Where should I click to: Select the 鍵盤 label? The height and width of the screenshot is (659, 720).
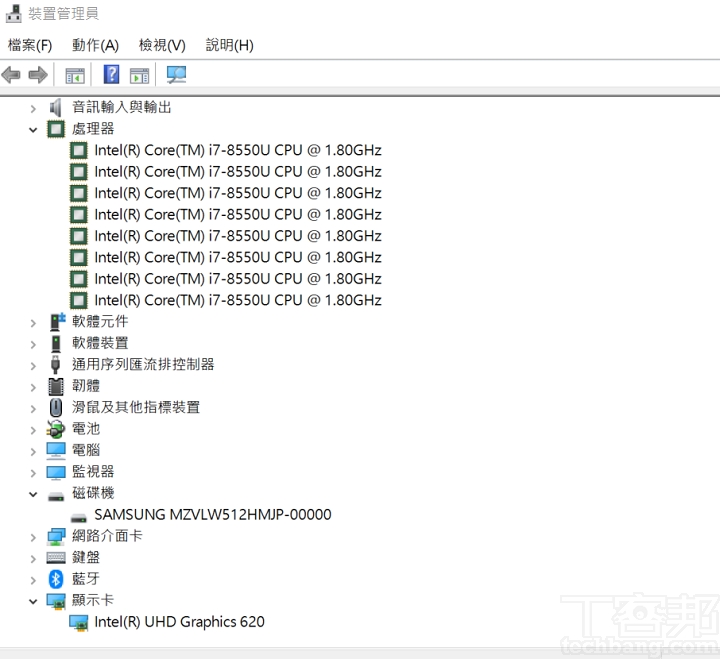(85, 558)
